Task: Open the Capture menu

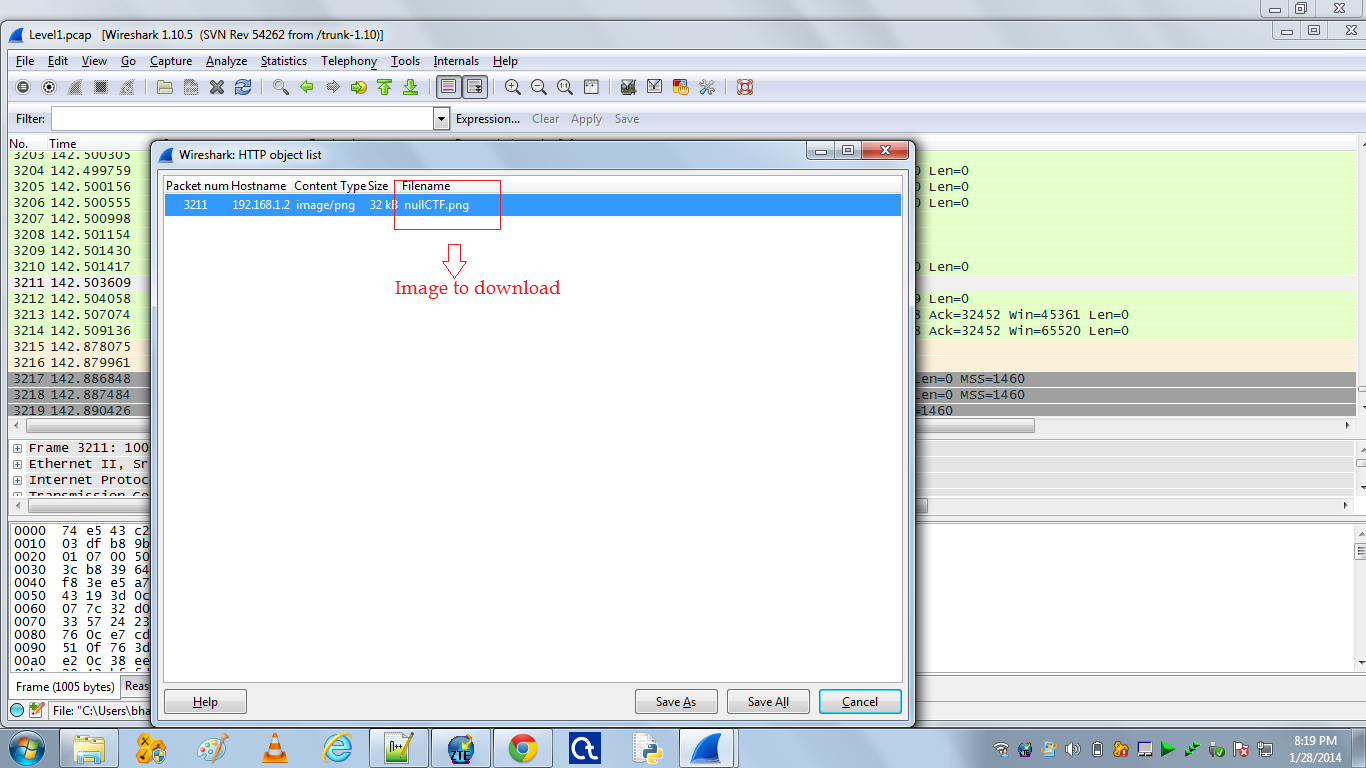Action: pos(171,61)
